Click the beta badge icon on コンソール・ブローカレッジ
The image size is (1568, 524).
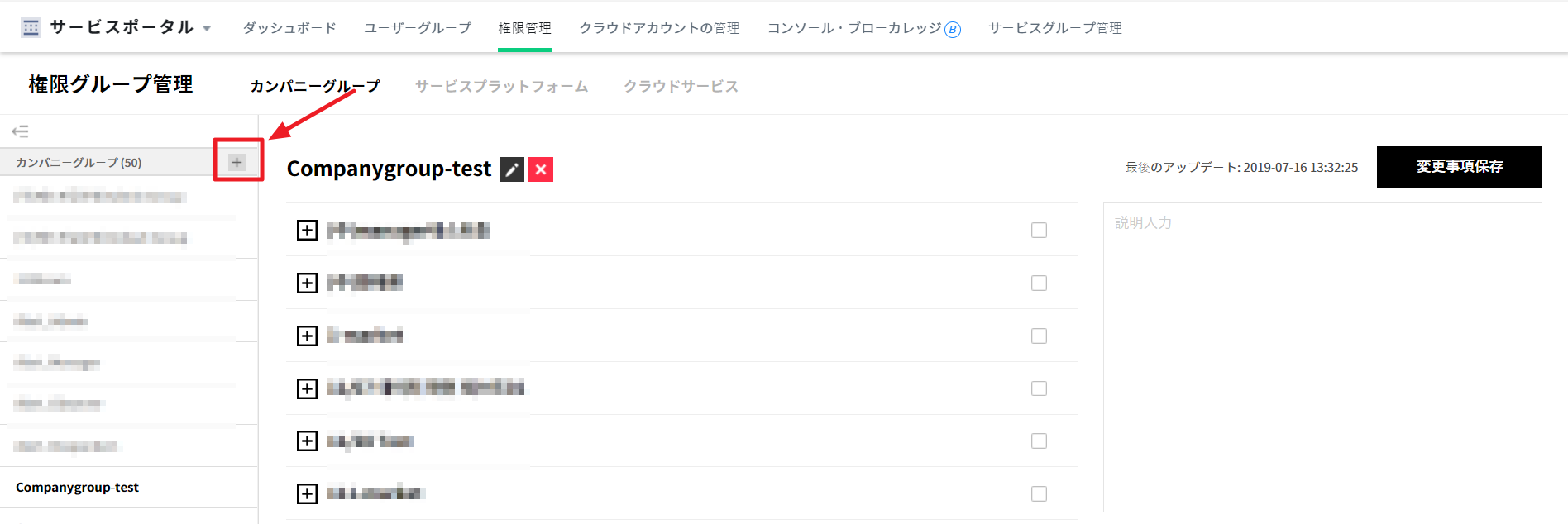click(953, 30)
